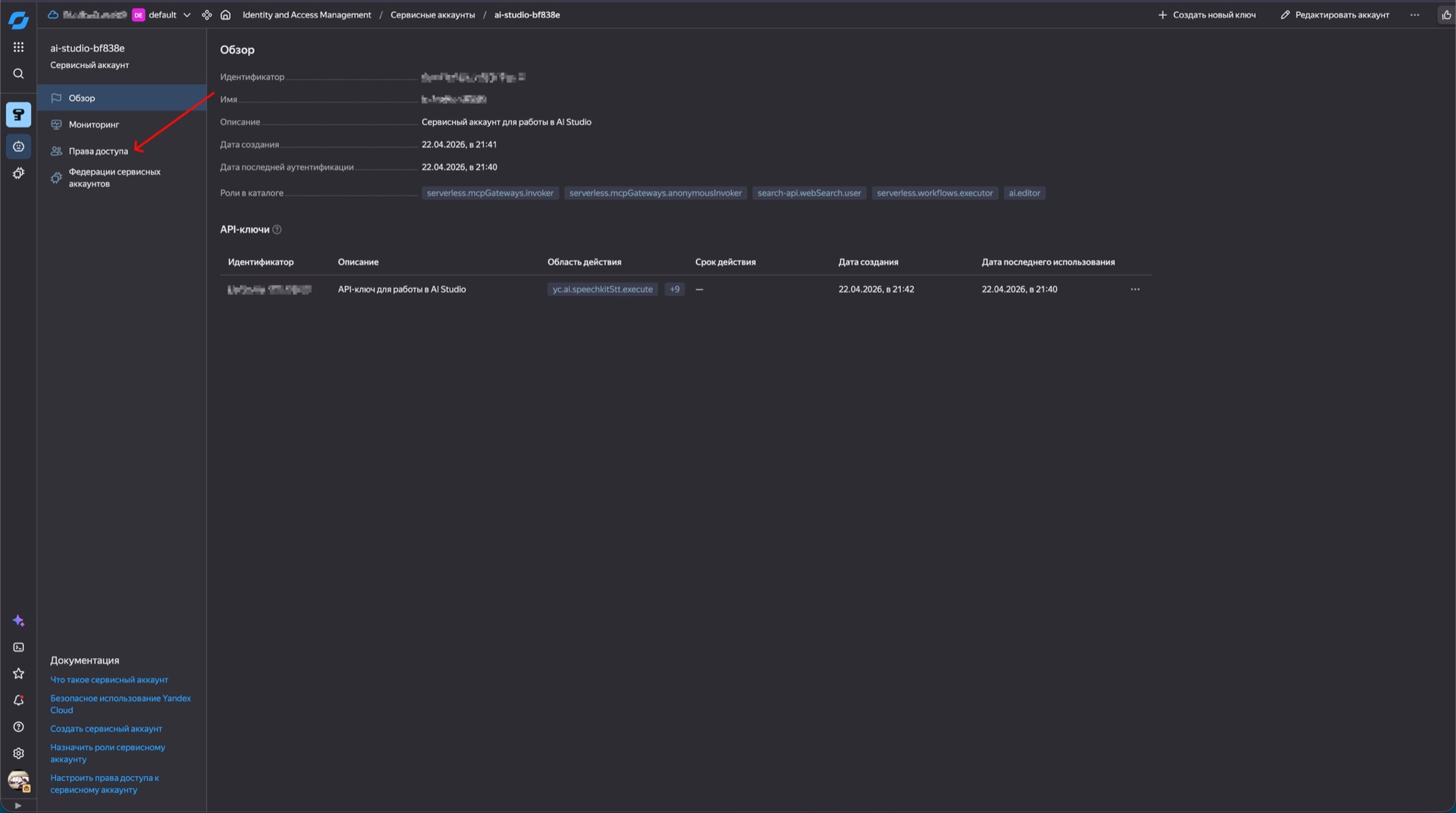
Task: Open the AI assistant sparkle icon
Action: [18, 621]
